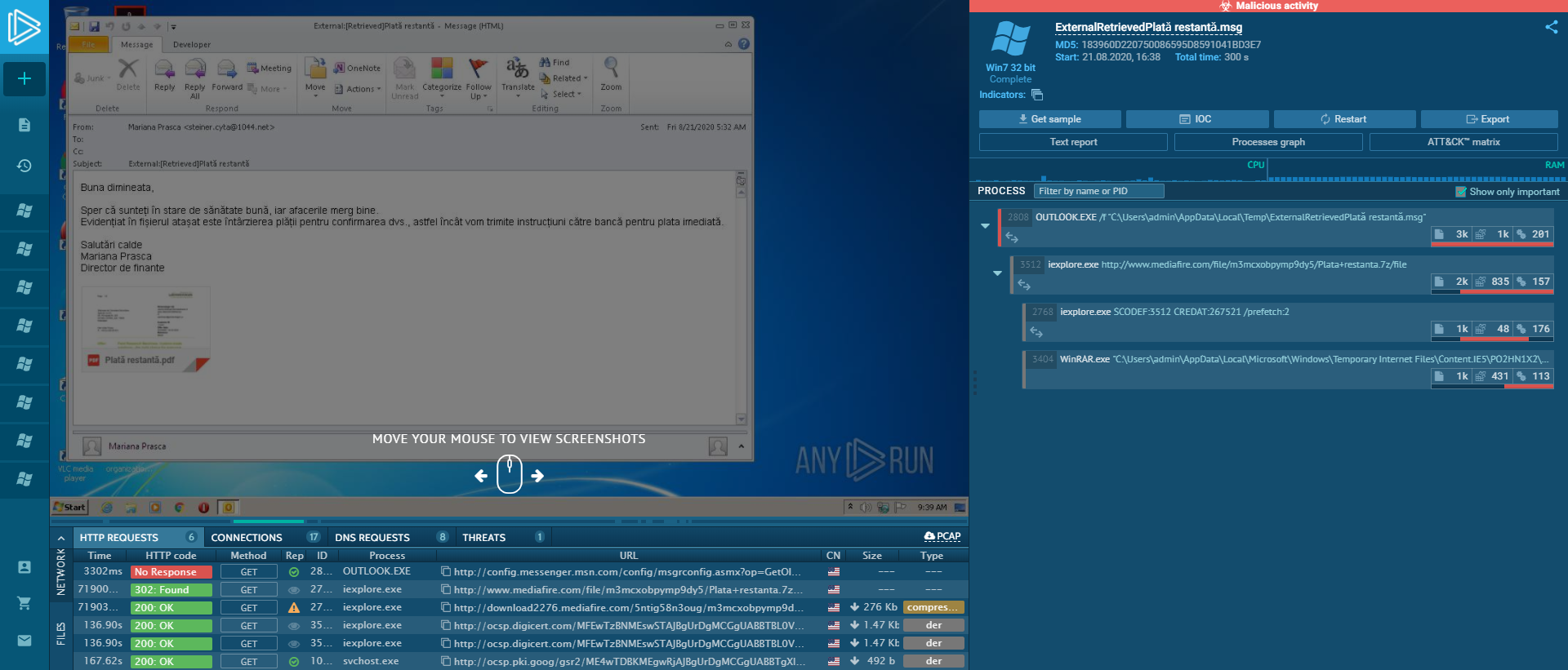Click the Filter by name or PID field
The image size is (1568, 670).
(x=1099, y=191)
